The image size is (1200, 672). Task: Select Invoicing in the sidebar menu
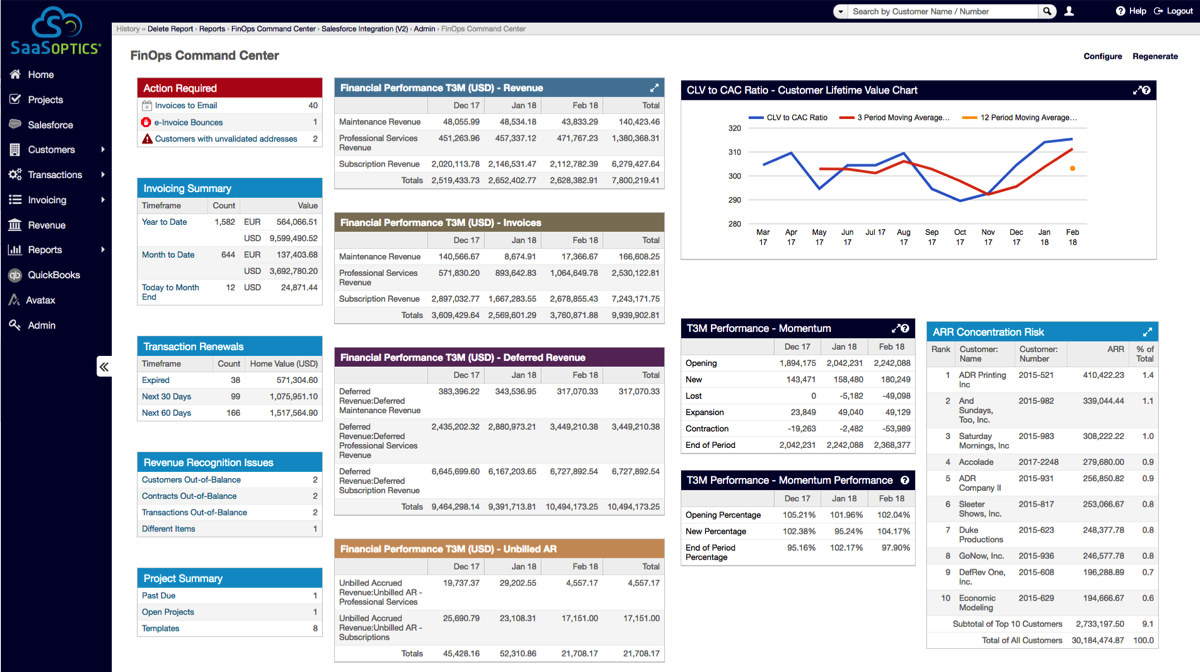pos(47,200)
